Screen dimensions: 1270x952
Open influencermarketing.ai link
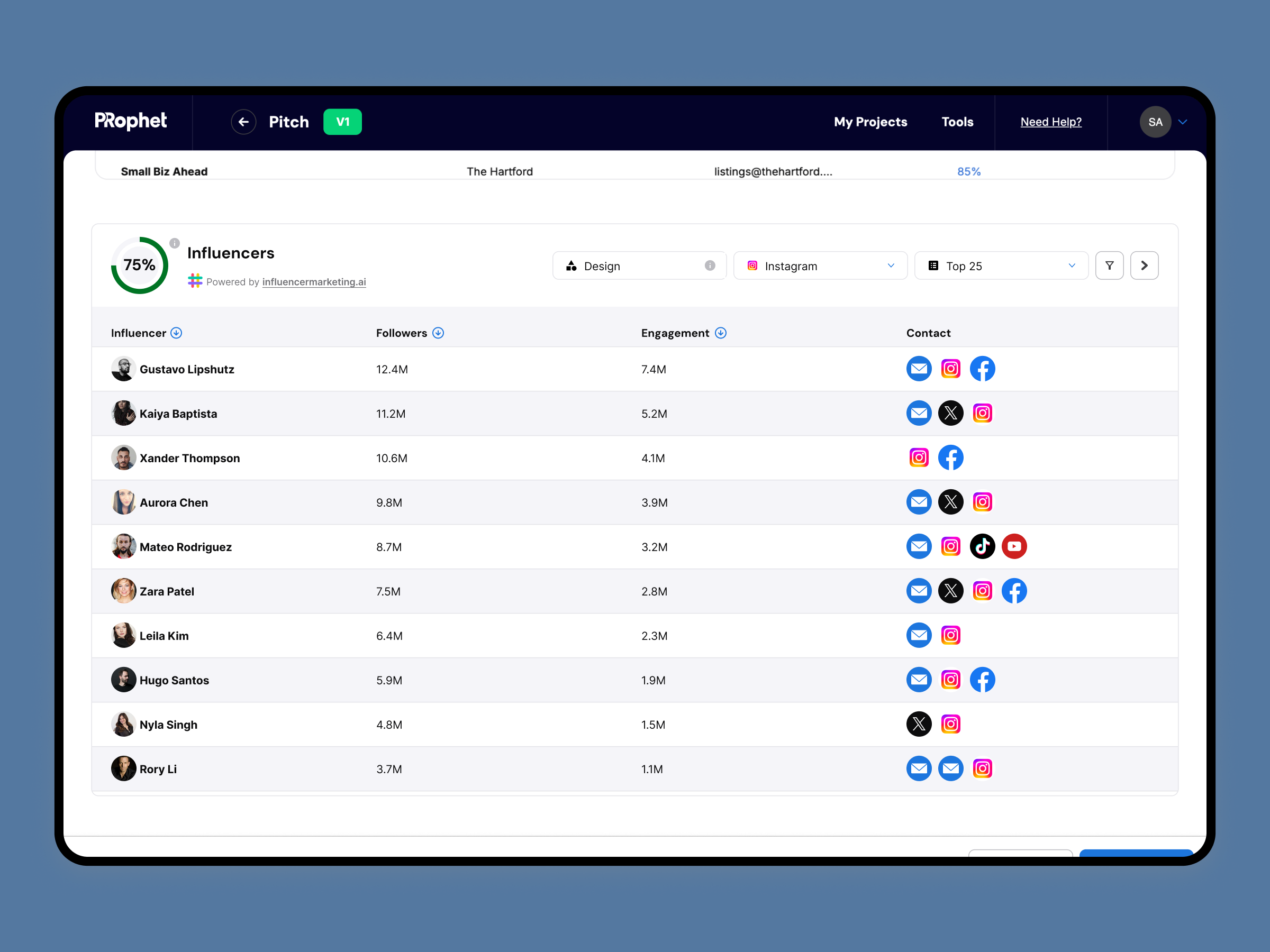[x=313, y=282]
